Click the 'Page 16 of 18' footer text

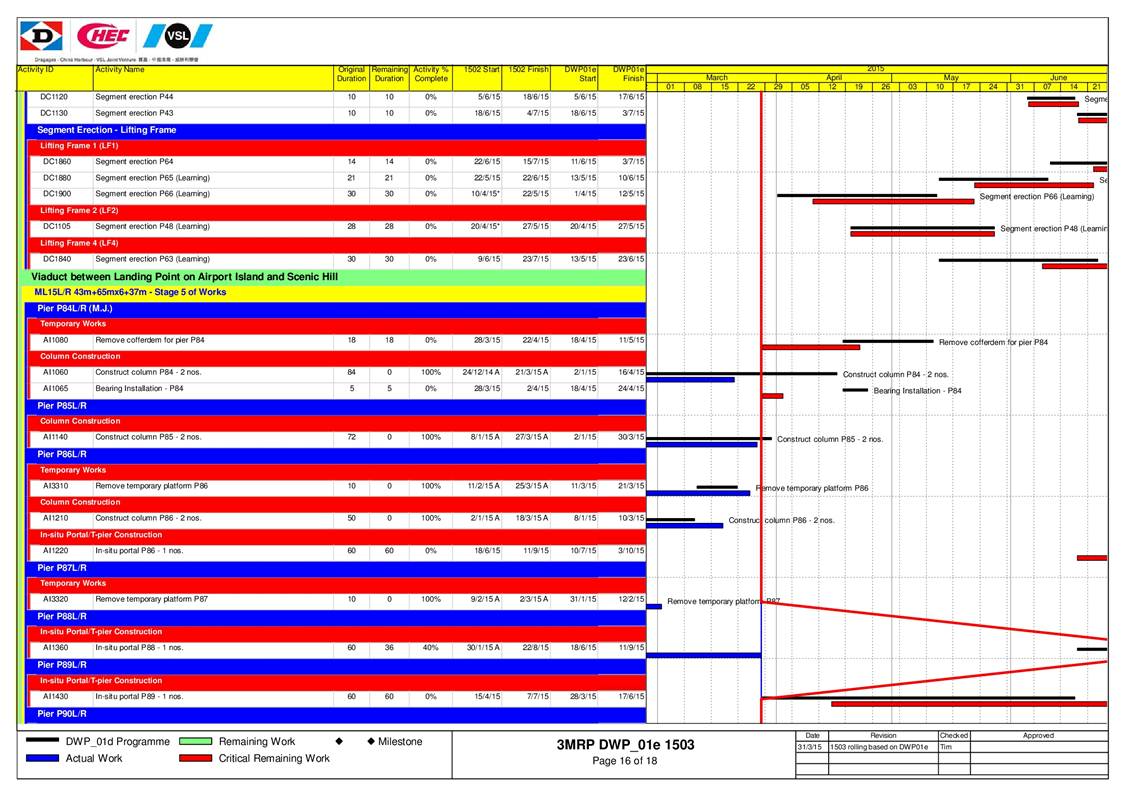pyautogui.click(x=625, y=761)
